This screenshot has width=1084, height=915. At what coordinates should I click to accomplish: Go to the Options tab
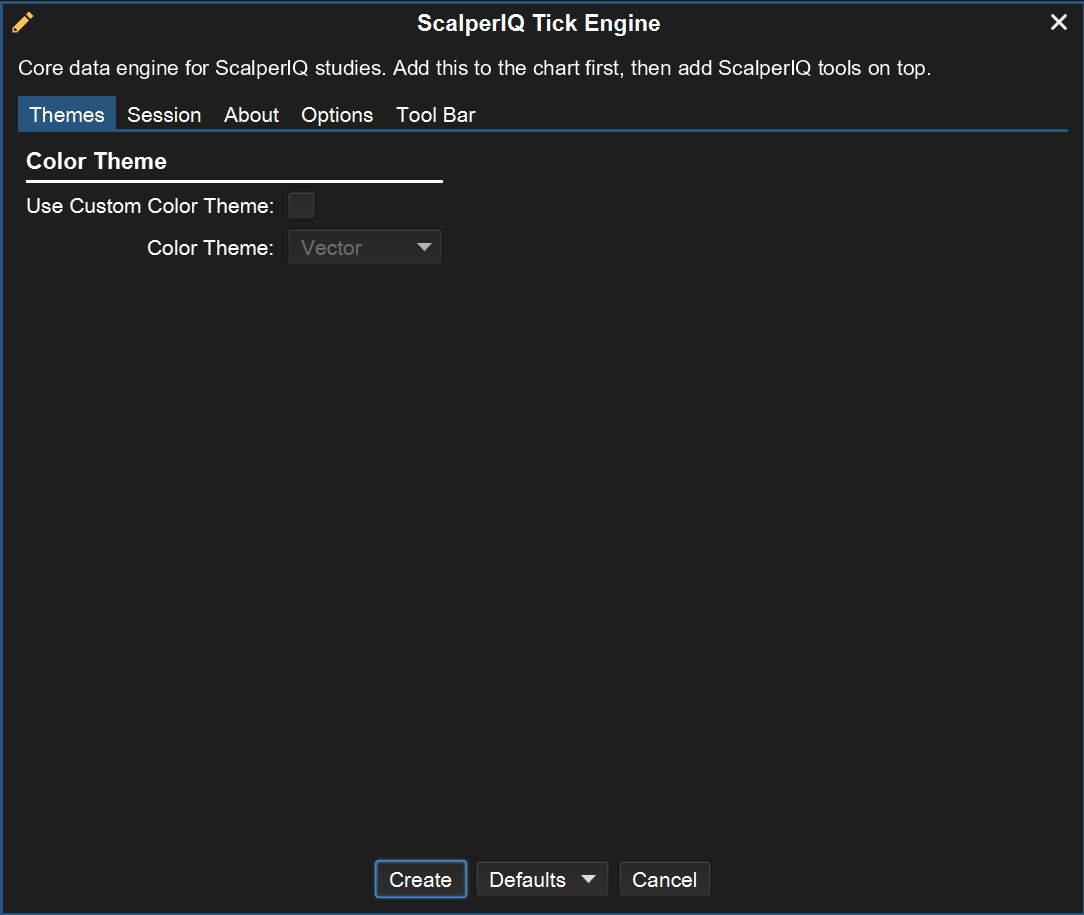pos(337,114)
